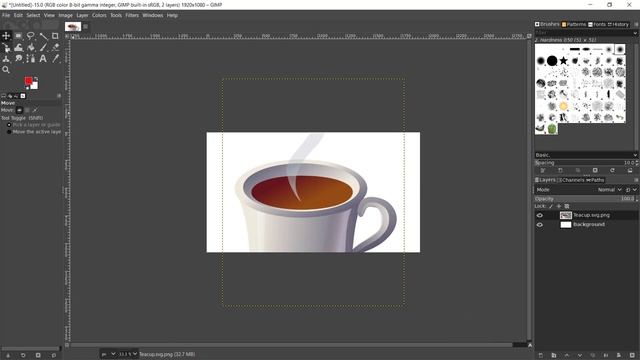Open the Layer menu
The width and height of the screenshot is (640, 360).
pos(82,16)
